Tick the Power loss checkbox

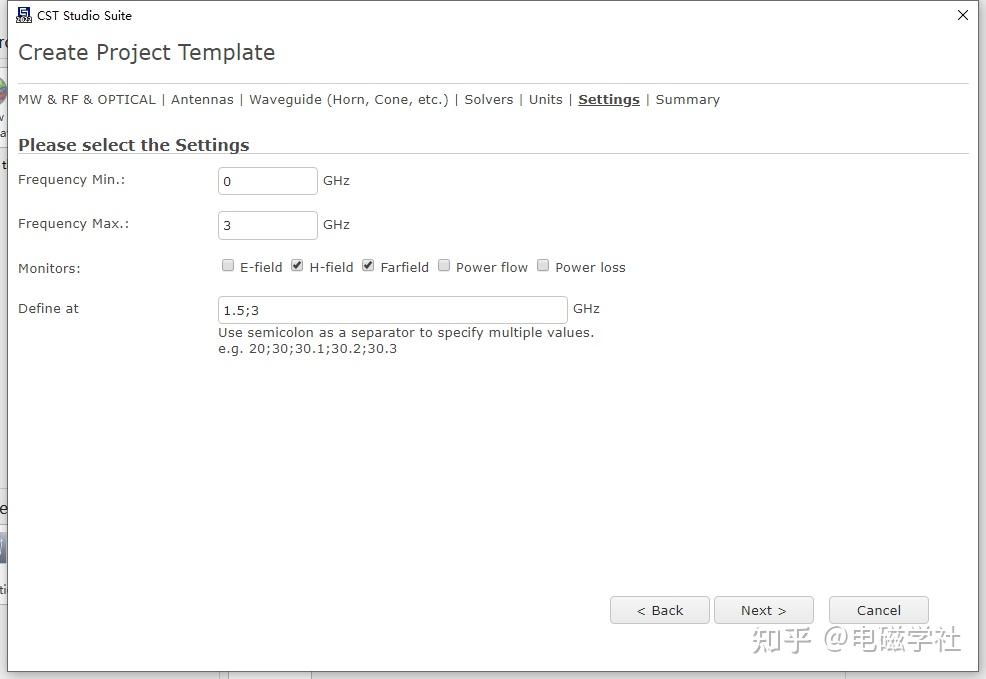543,266
